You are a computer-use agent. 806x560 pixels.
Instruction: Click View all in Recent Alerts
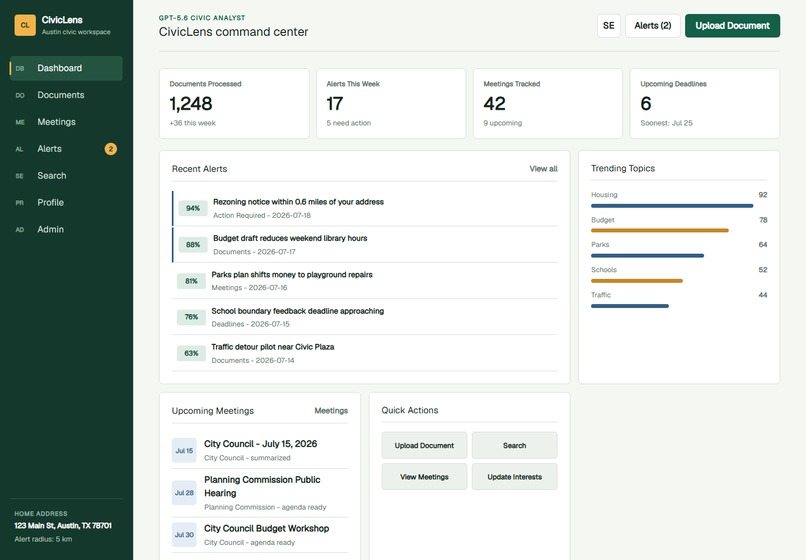point(543,169)
